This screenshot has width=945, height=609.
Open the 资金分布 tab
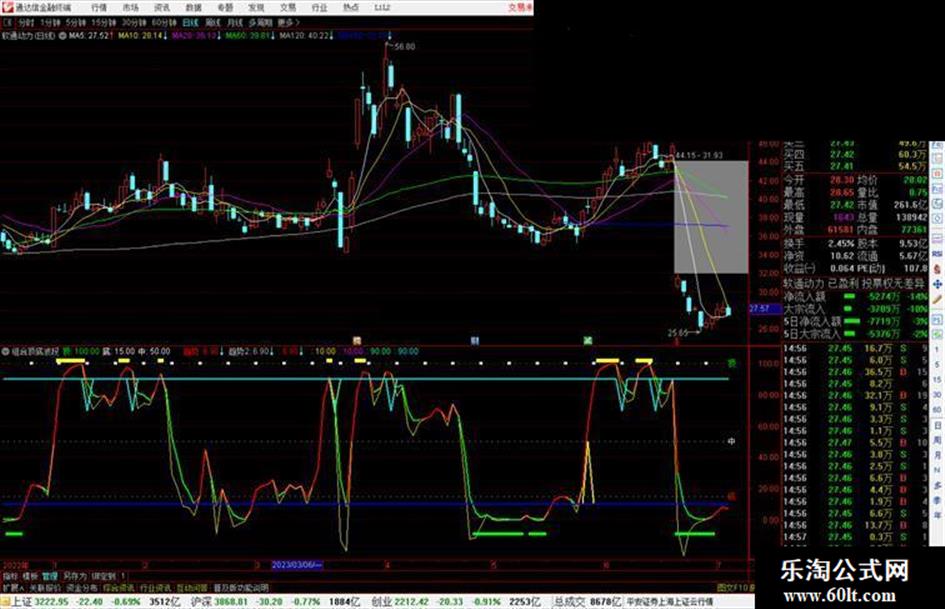point(81,588)
